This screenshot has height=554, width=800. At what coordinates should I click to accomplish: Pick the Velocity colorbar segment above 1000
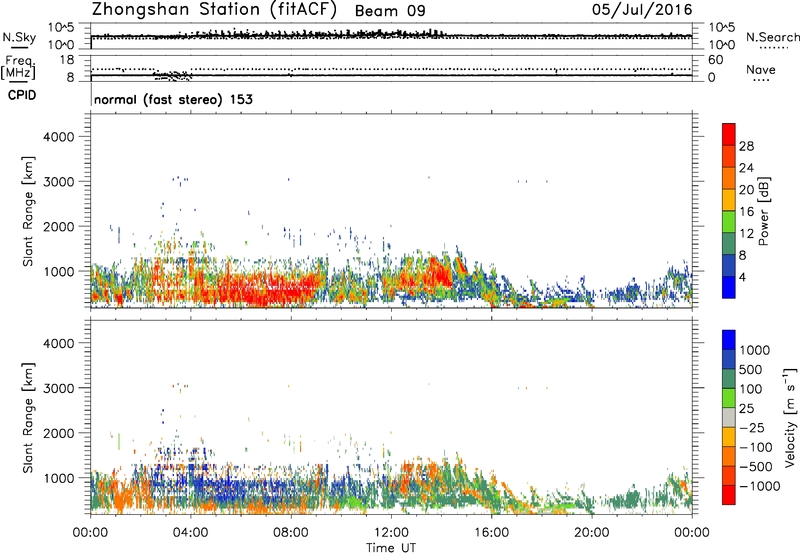tap(729, 340)
